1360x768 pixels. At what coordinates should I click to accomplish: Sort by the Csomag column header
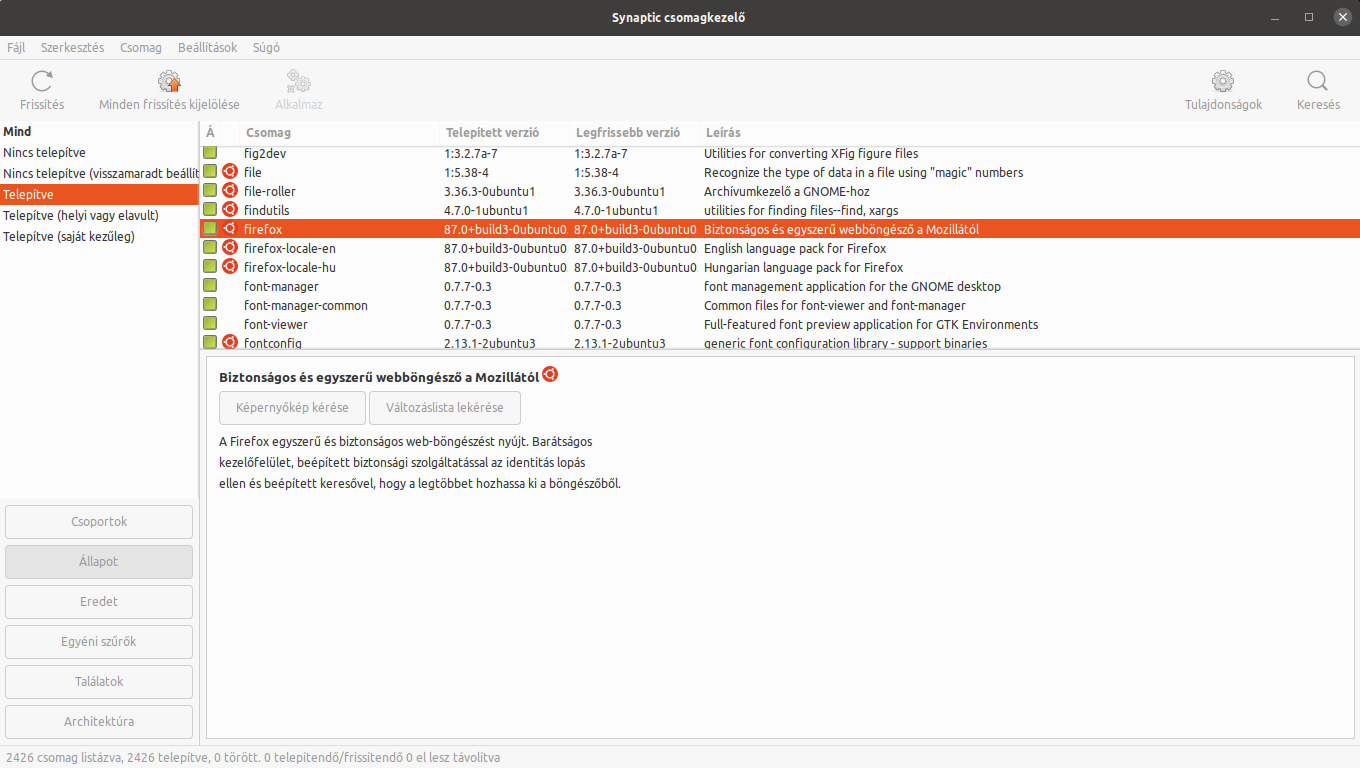[340, 133]
